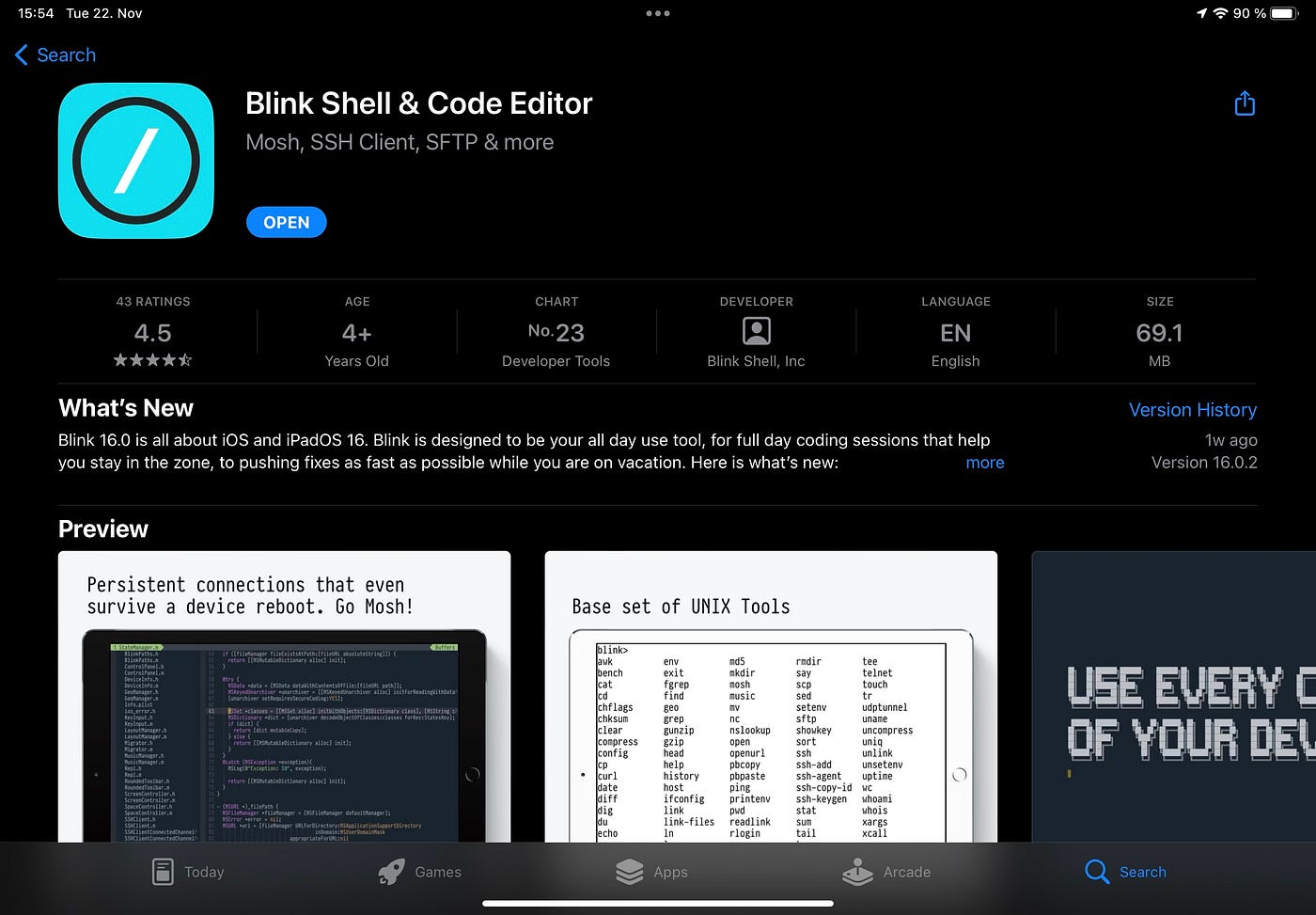This screenshot has width=1316, height=915.
Task: Open the 'Use every' pixel-text preview
Action: click(x=1174, y=697)
